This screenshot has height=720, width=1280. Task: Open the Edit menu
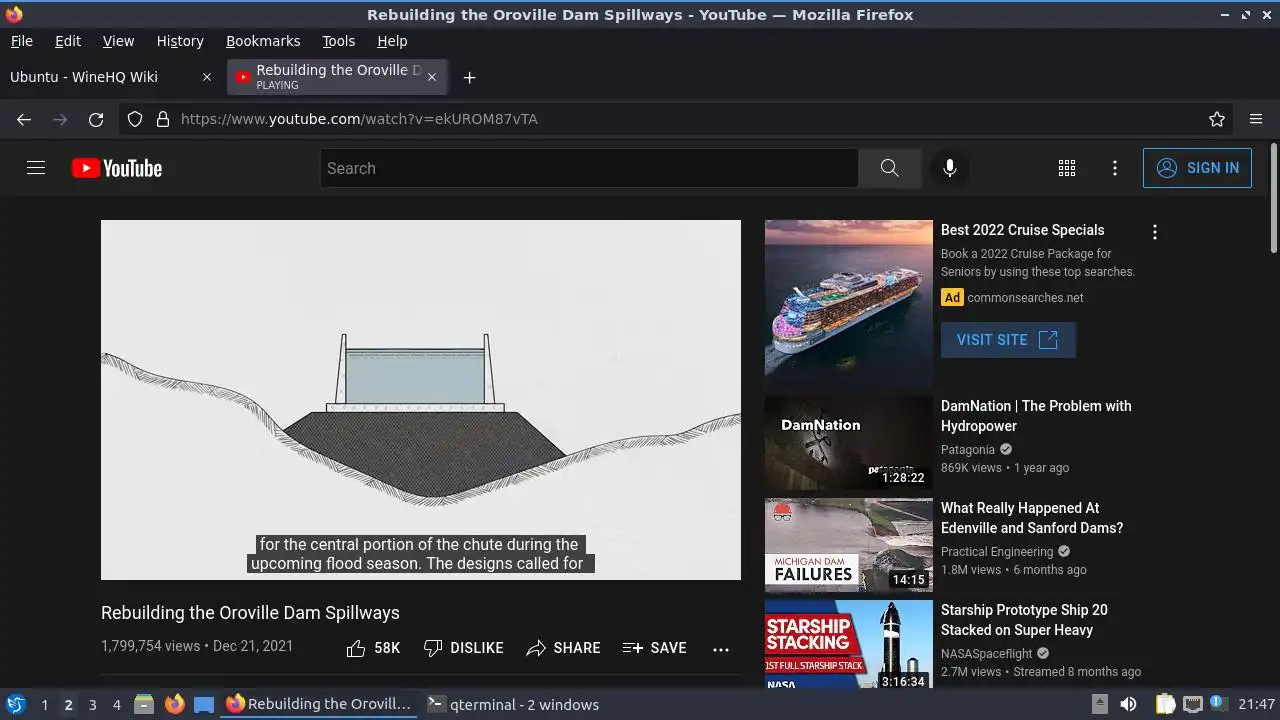coord(68,41)
